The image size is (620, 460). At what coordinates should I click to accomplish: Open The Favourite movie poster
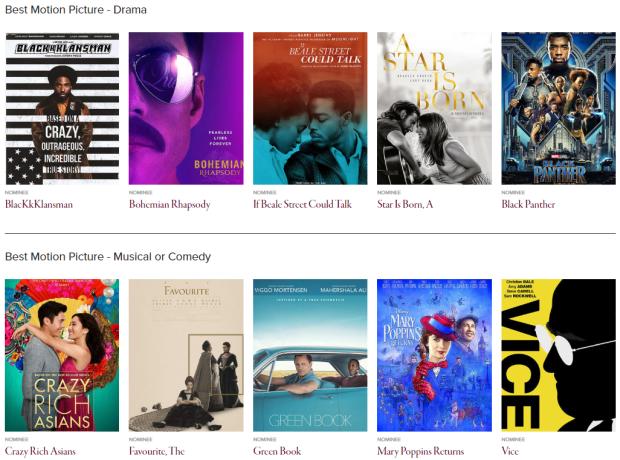[x=186, y=355]
